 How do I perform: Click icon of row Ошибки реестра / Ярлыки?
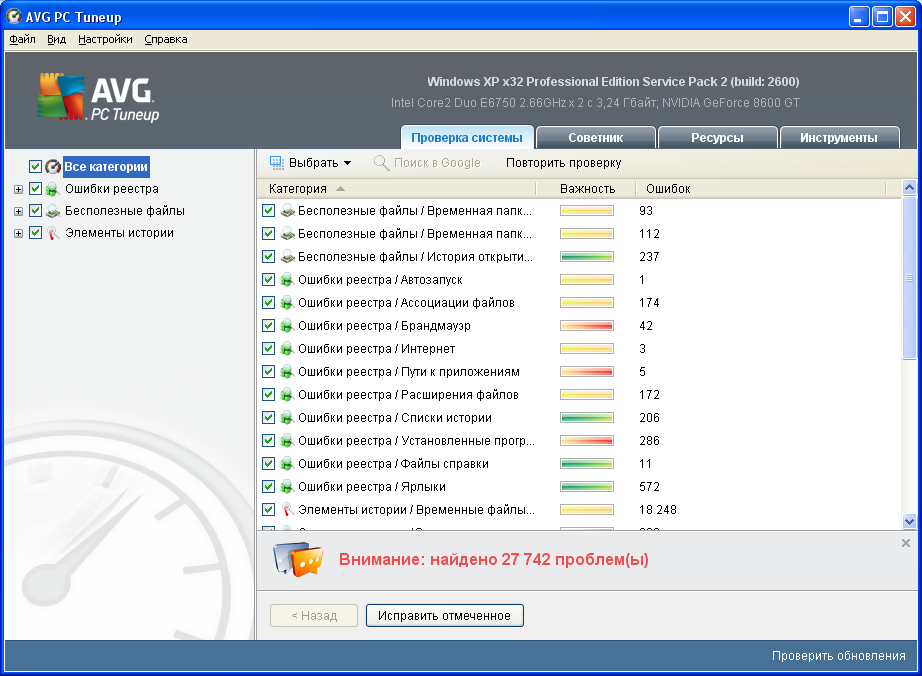287,487
